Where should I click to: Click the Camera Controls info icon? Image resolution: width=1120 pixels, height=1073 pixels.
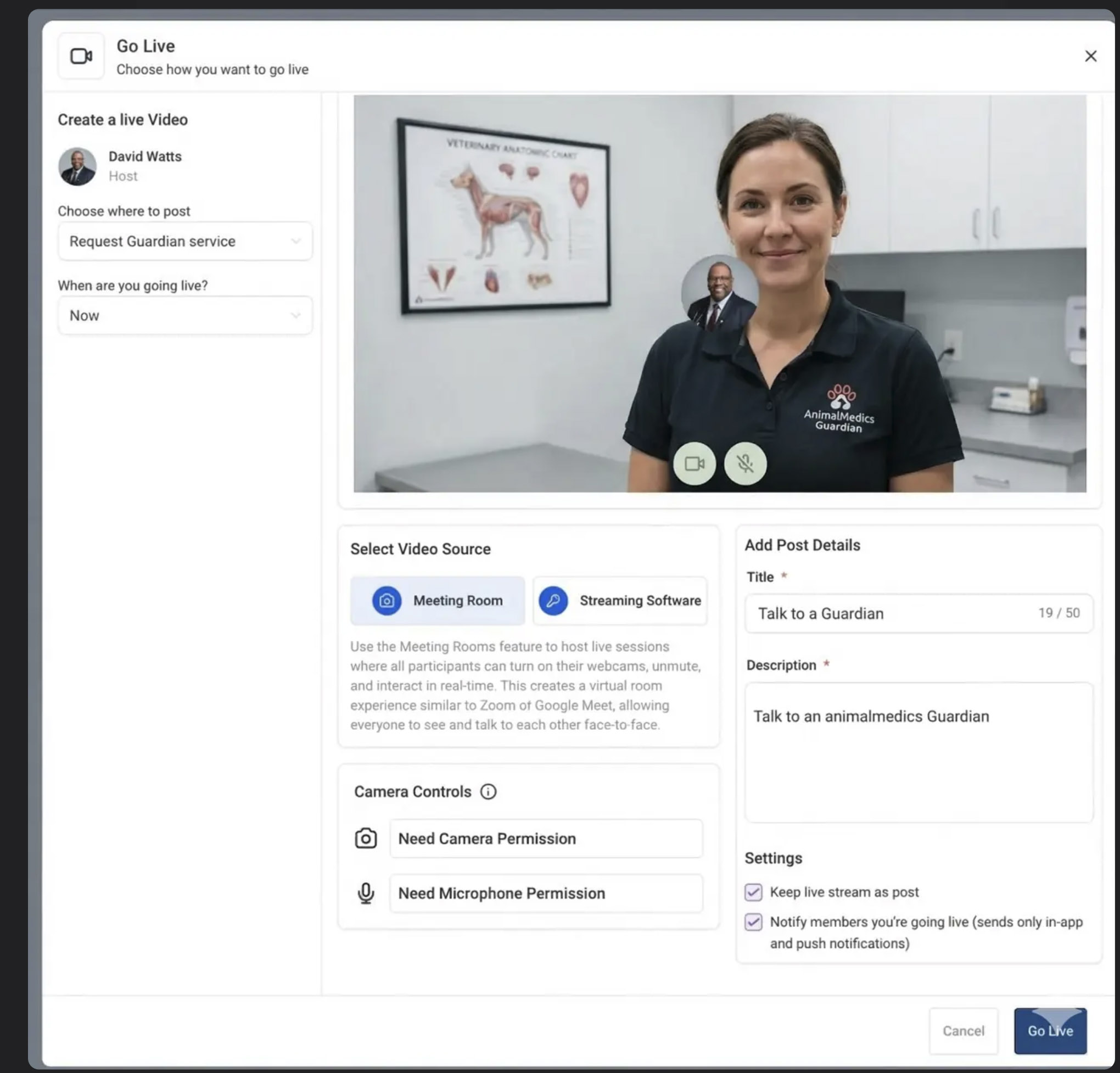click(488, 792)
